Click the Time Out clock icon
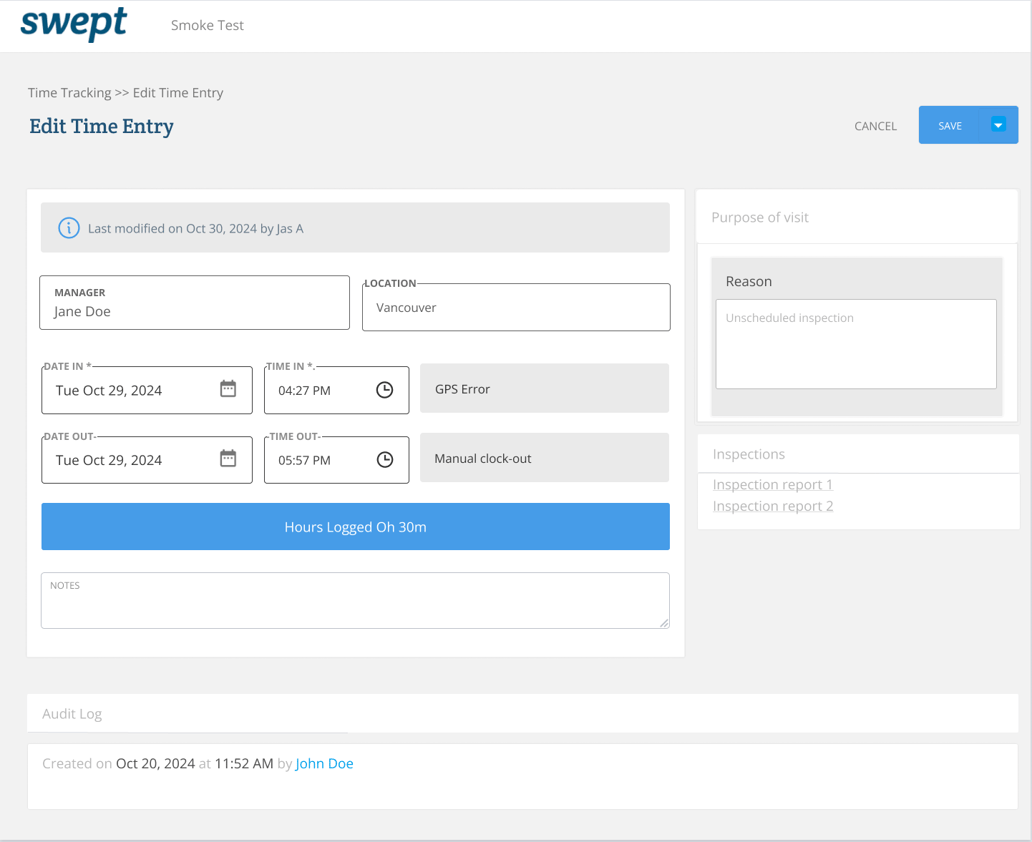 click(384, 460)
